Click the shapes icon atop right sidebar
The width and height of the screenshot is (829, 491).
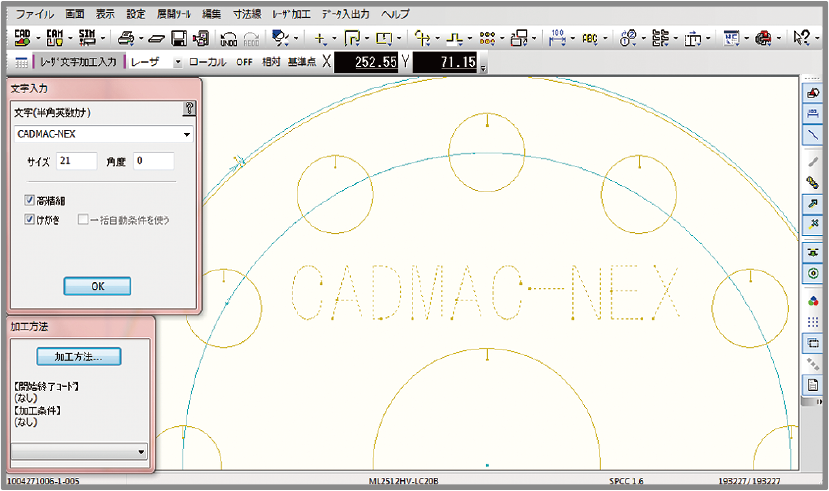pyautogui.click(x=813, y=94)
